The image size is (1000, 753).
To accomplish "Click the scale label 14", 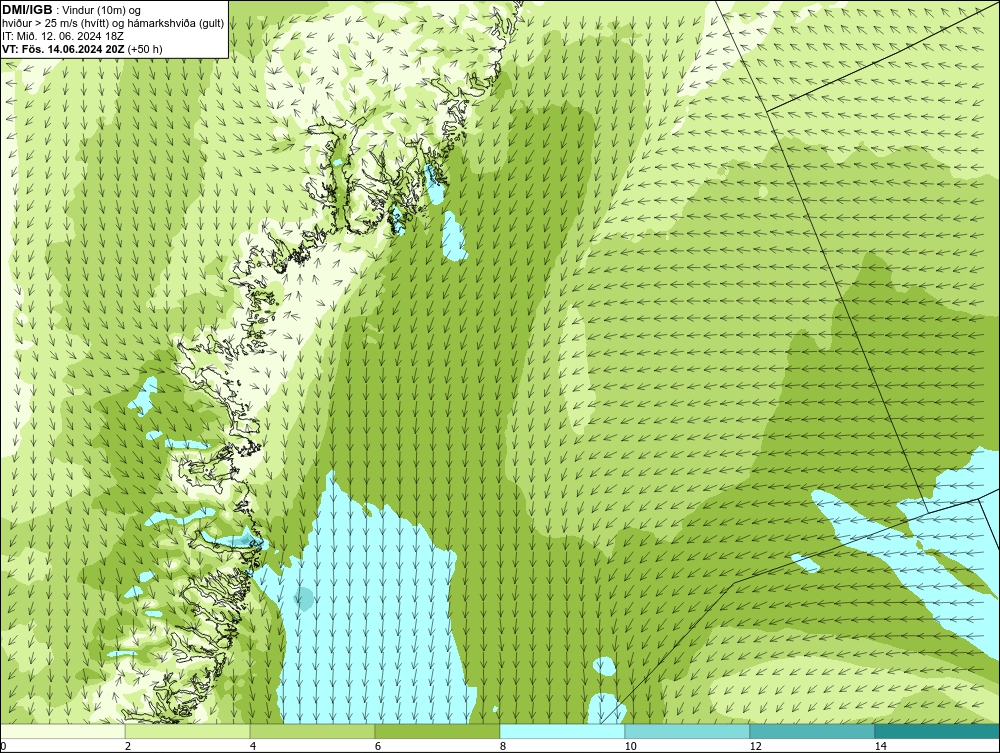I will (x=881, y=746).
